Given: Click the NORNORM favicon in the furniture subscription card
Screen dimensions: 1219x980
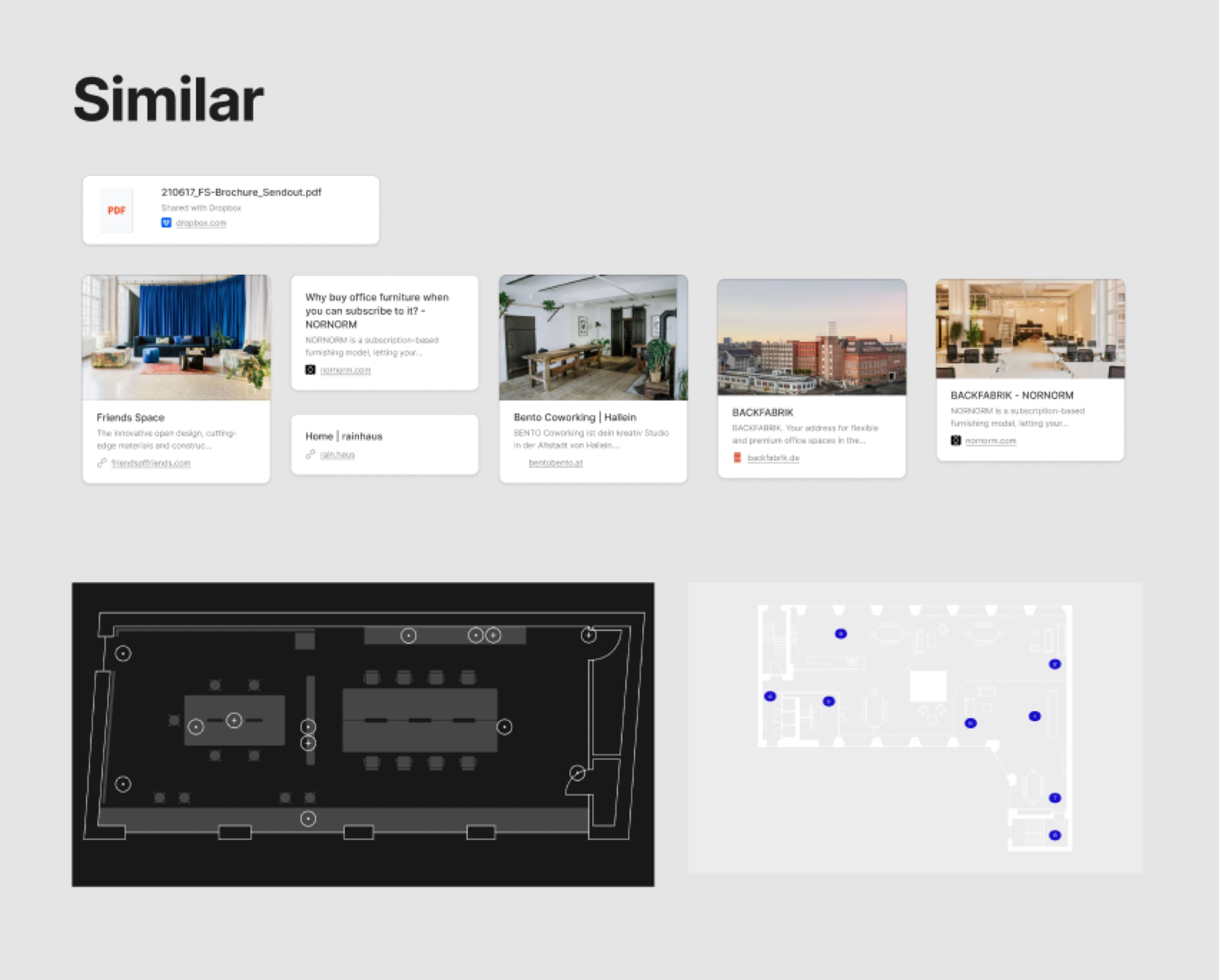Looking at the screenshot, I should coord(310,370).
